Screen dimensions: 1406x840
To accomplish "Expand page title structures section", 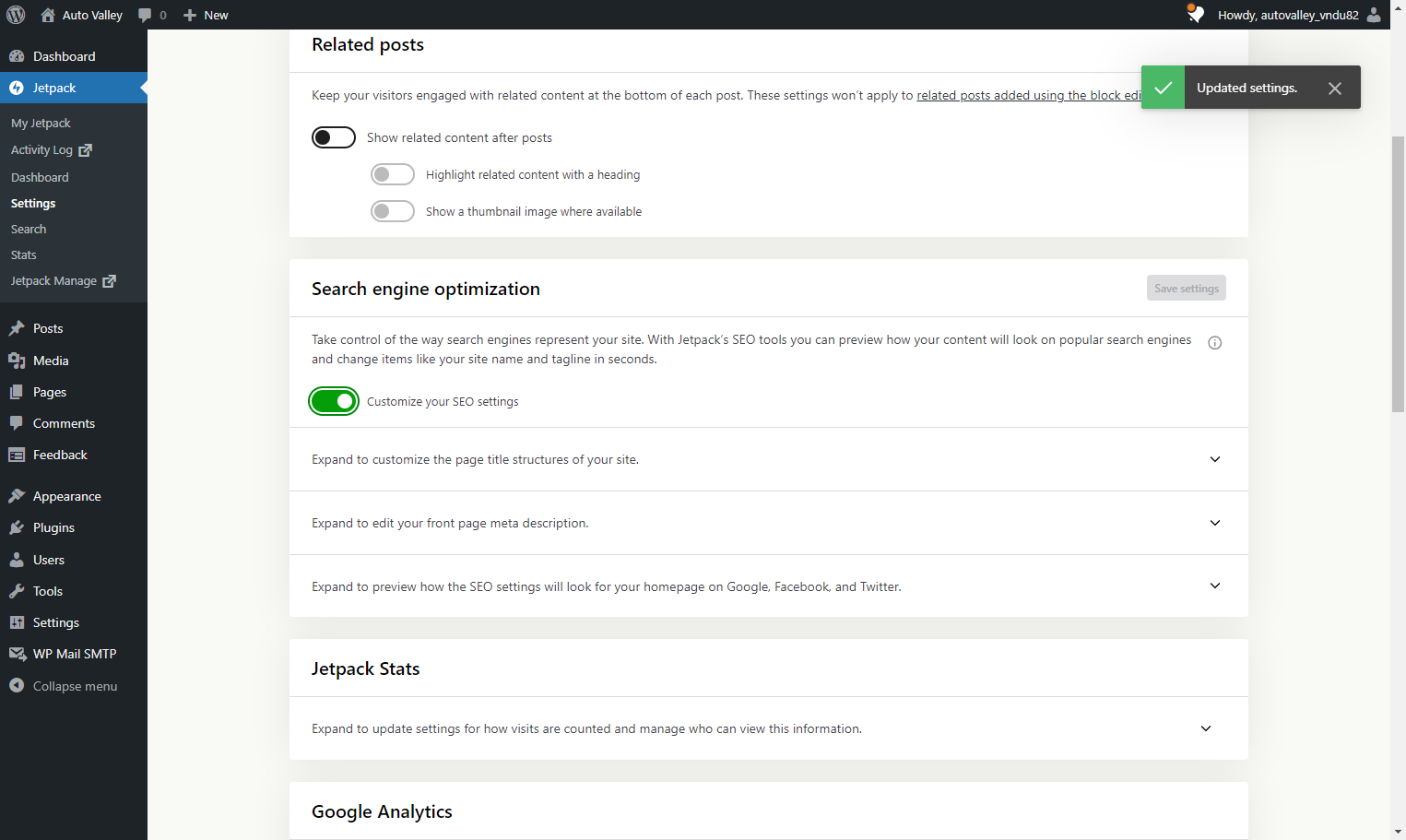I will (769, 459).
